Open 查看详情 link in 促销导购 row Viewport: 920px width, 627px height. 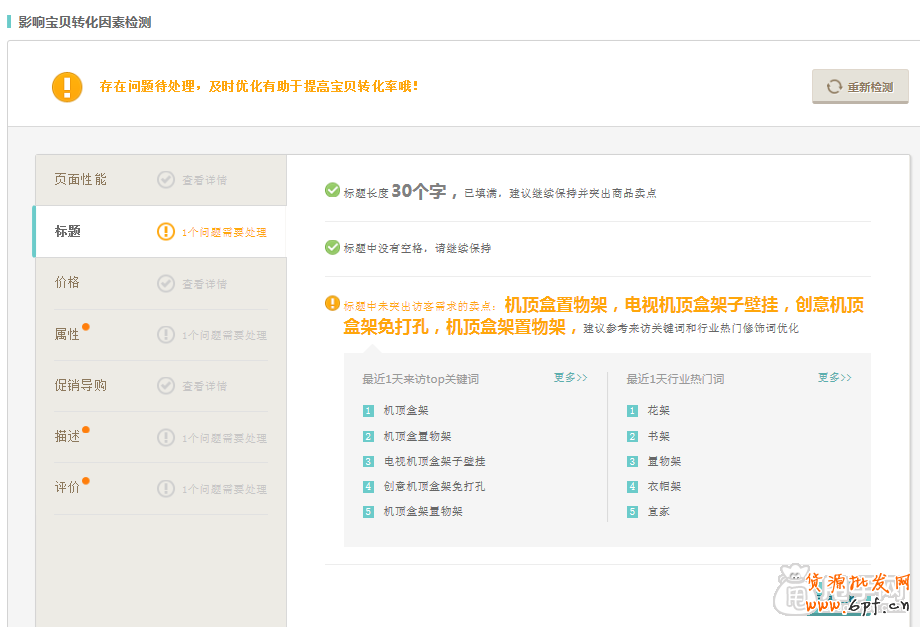(x=204, y=386)
